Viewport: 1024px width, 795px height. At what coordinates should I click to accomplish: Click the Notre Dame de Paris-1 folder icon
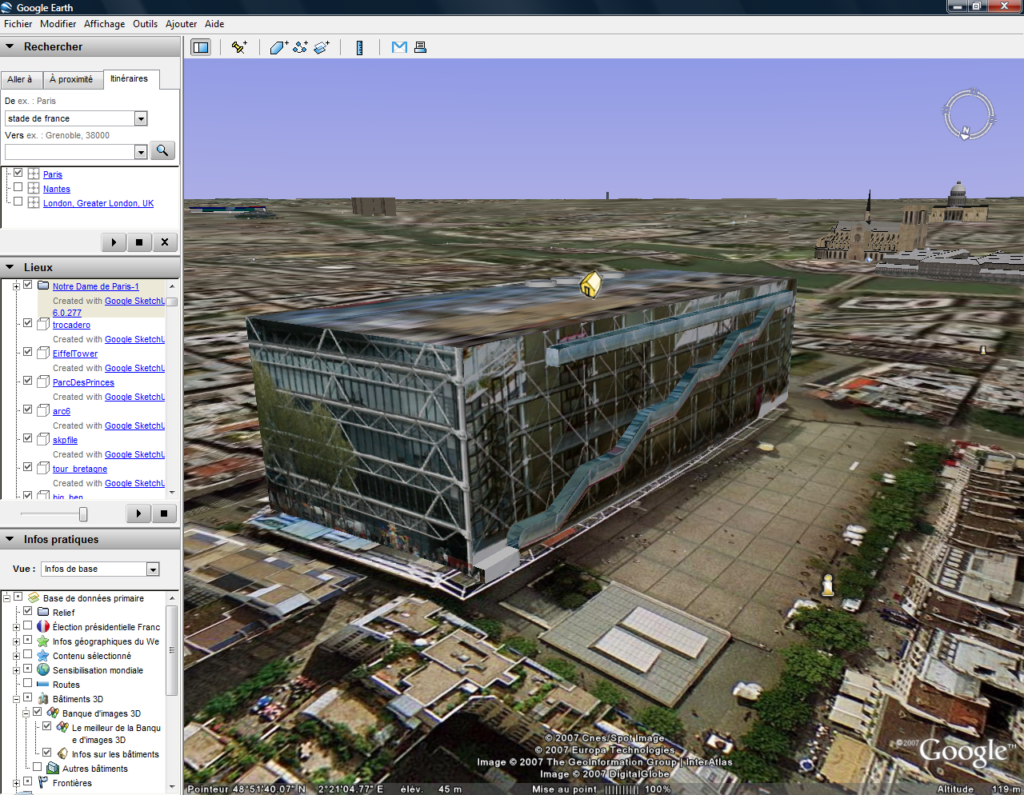tap(43, 285)
